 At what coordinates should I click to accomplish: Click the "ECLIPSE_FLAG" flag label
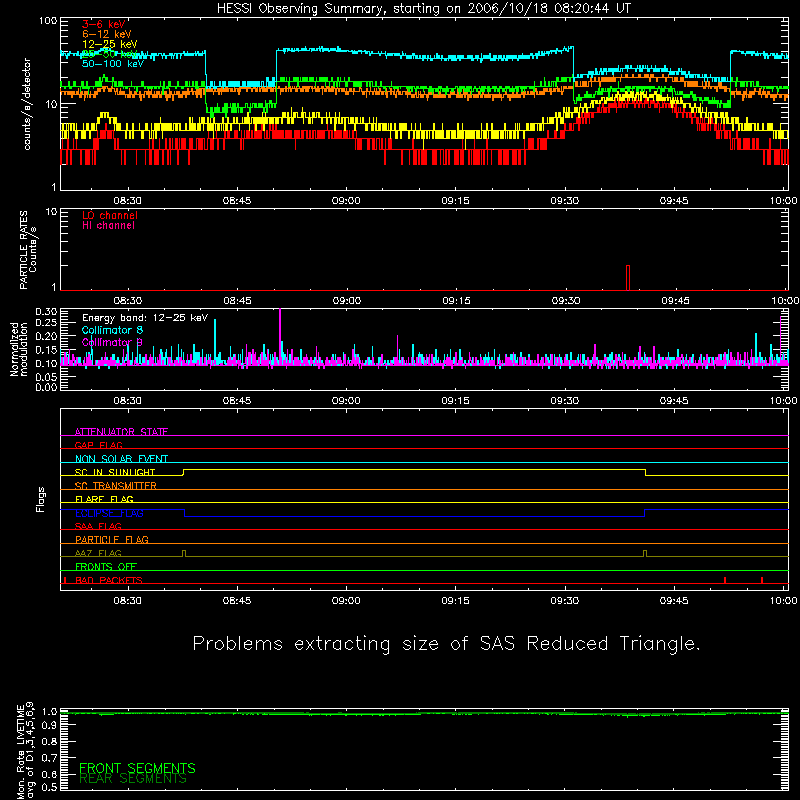point(109,513)
